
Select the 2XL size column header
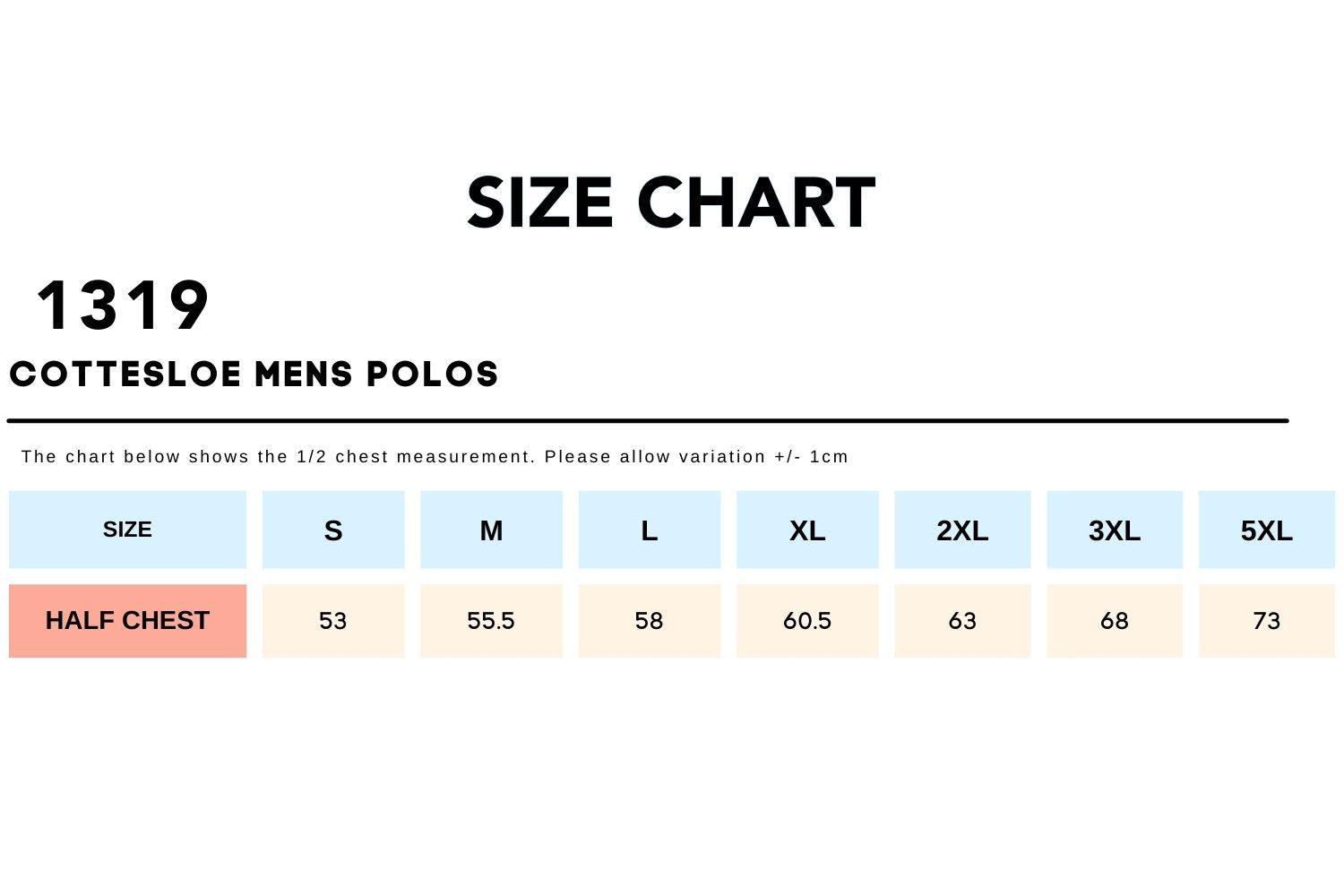point(962,530)
